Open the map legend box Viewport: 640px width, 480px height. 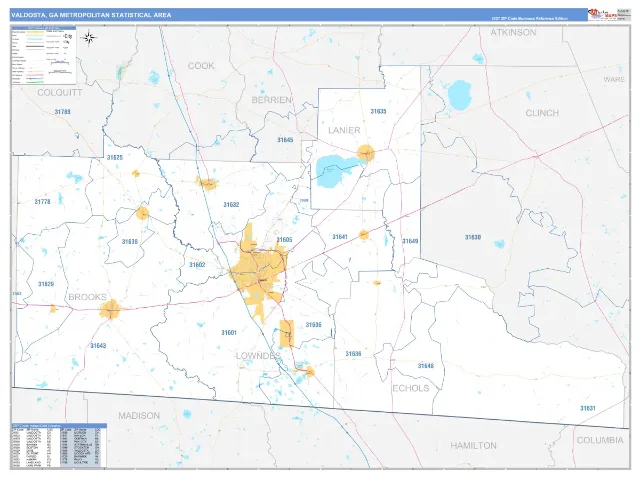click(44, 56)
